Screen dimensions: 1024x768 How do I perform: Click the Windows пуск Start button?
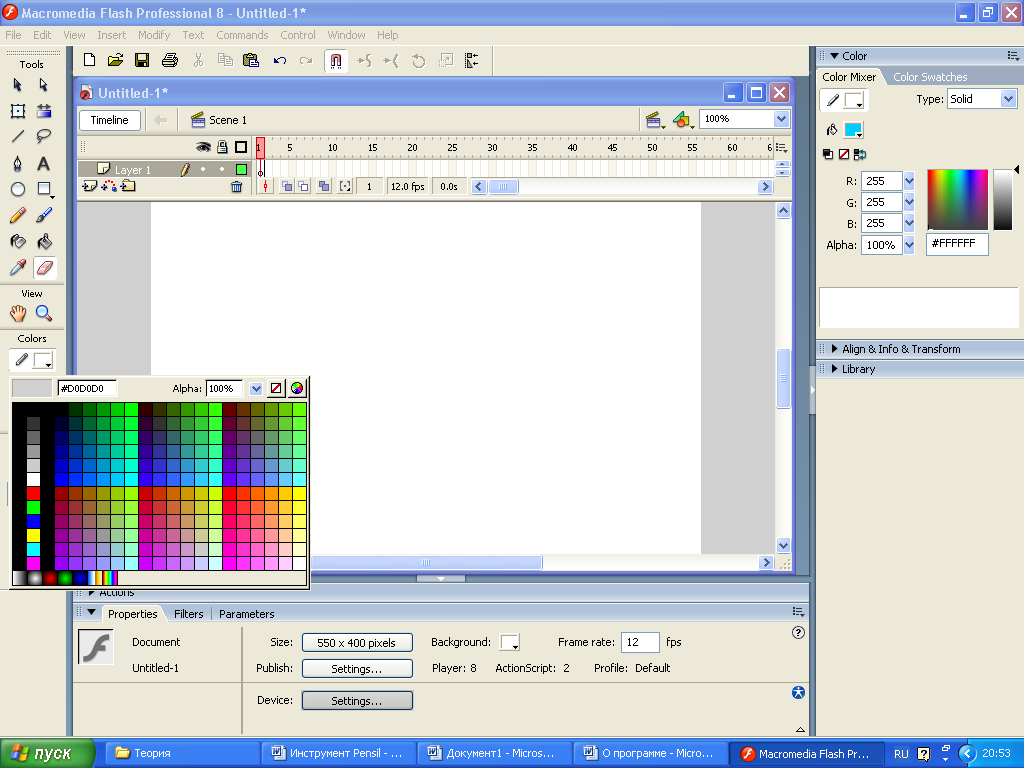[x=48, y=754]
